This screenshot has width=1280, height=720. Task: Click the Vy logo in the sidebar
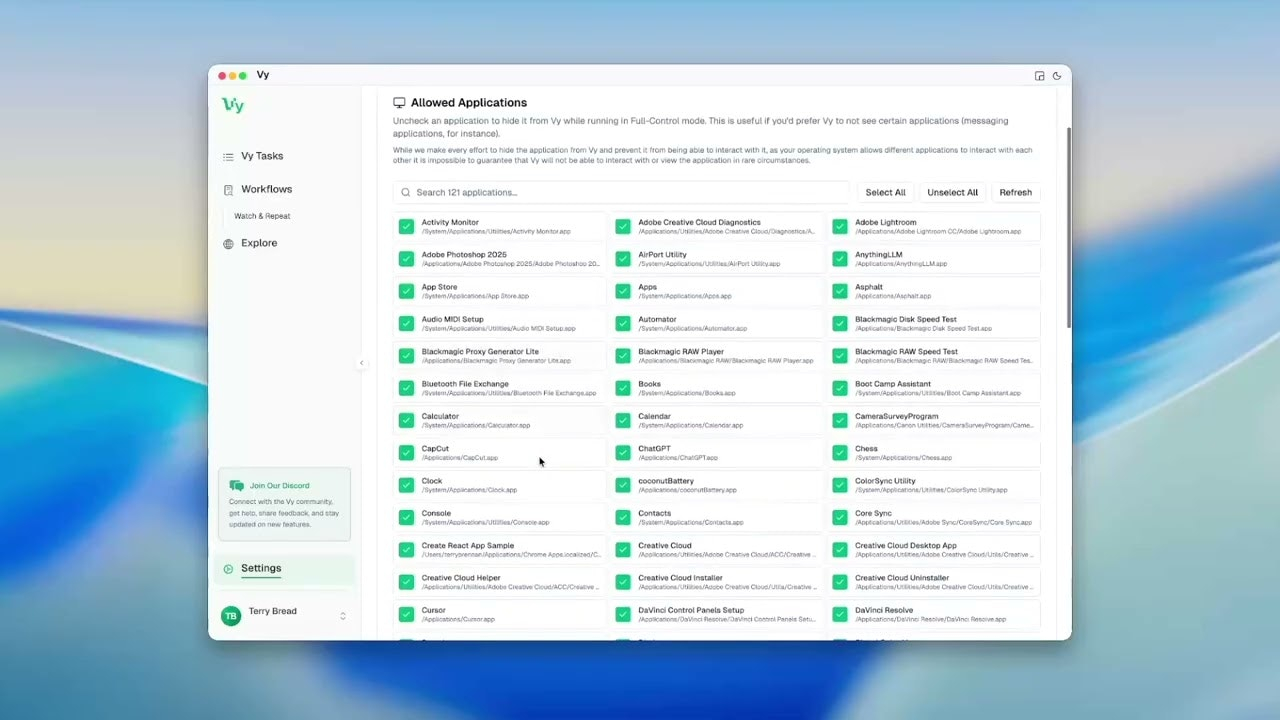pos(233,105)
